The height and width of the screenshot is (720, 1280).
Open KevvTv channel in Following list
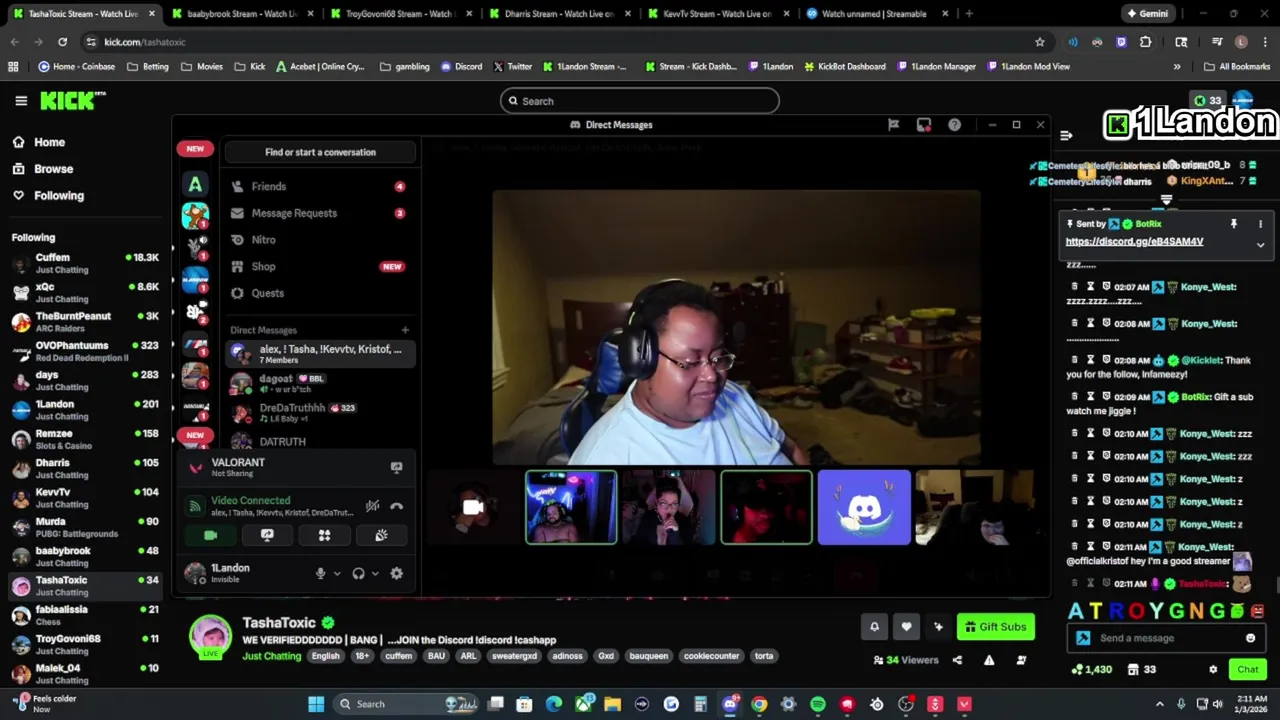[85, 498]
